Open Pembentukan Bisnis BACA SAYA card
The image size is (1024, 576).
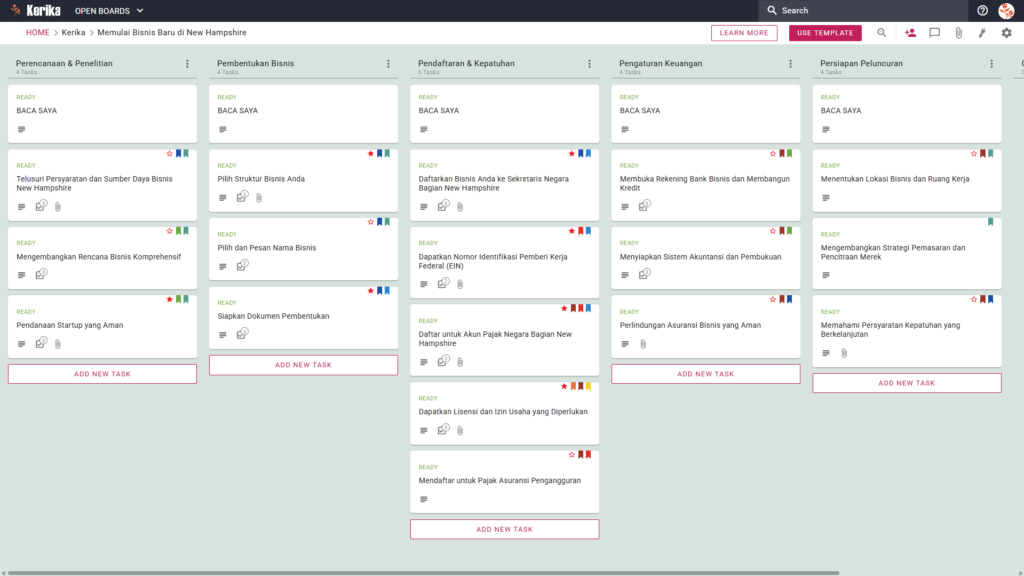[303, 114]
